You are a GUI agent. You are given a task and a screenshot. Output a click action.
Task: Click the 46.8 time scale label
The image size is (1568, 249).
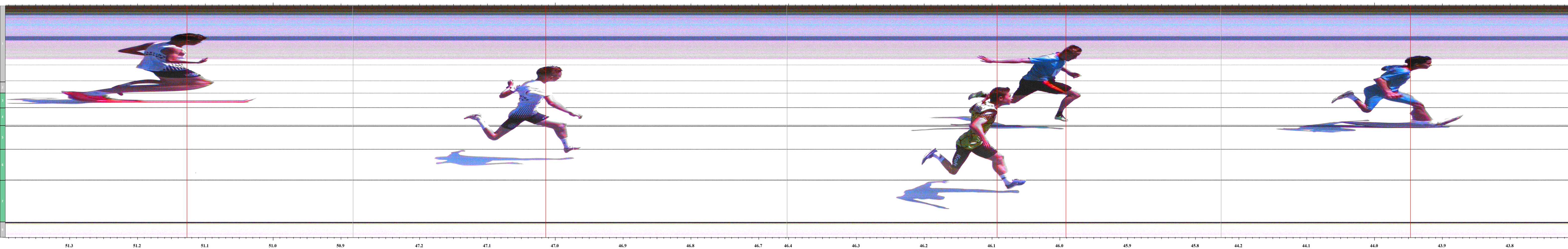pos(690,246)
